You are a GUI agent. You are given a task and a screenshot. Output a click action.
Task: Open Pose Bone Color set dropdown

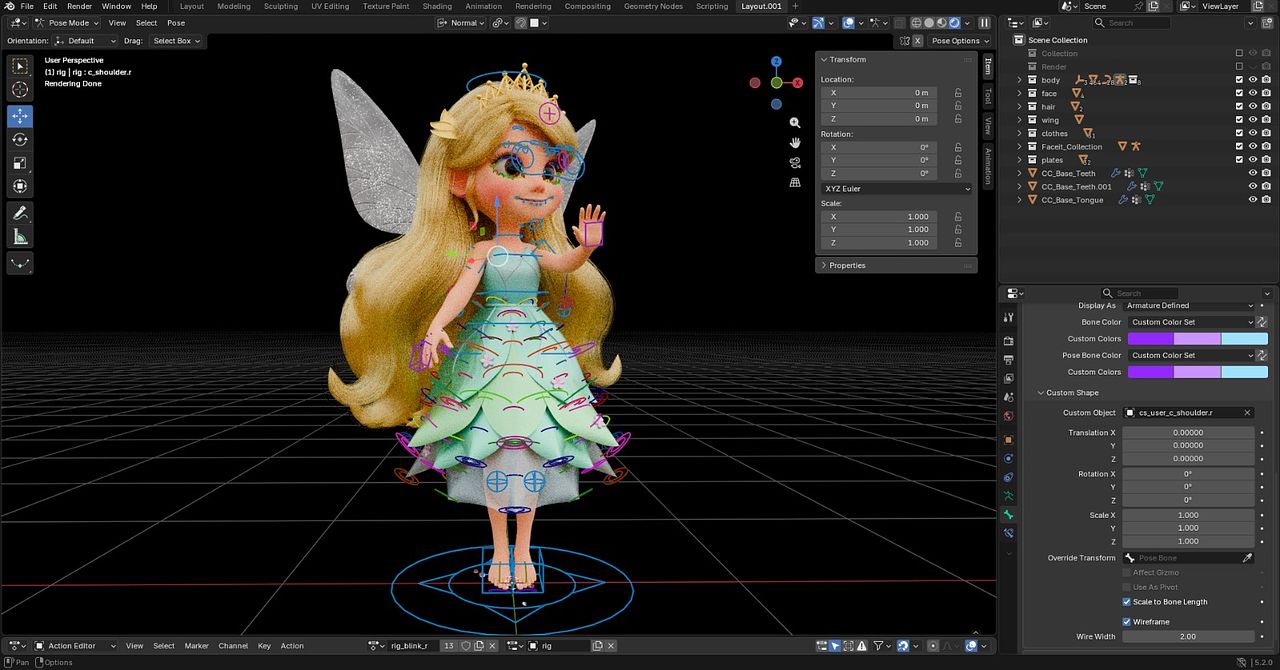(1190, 355)
